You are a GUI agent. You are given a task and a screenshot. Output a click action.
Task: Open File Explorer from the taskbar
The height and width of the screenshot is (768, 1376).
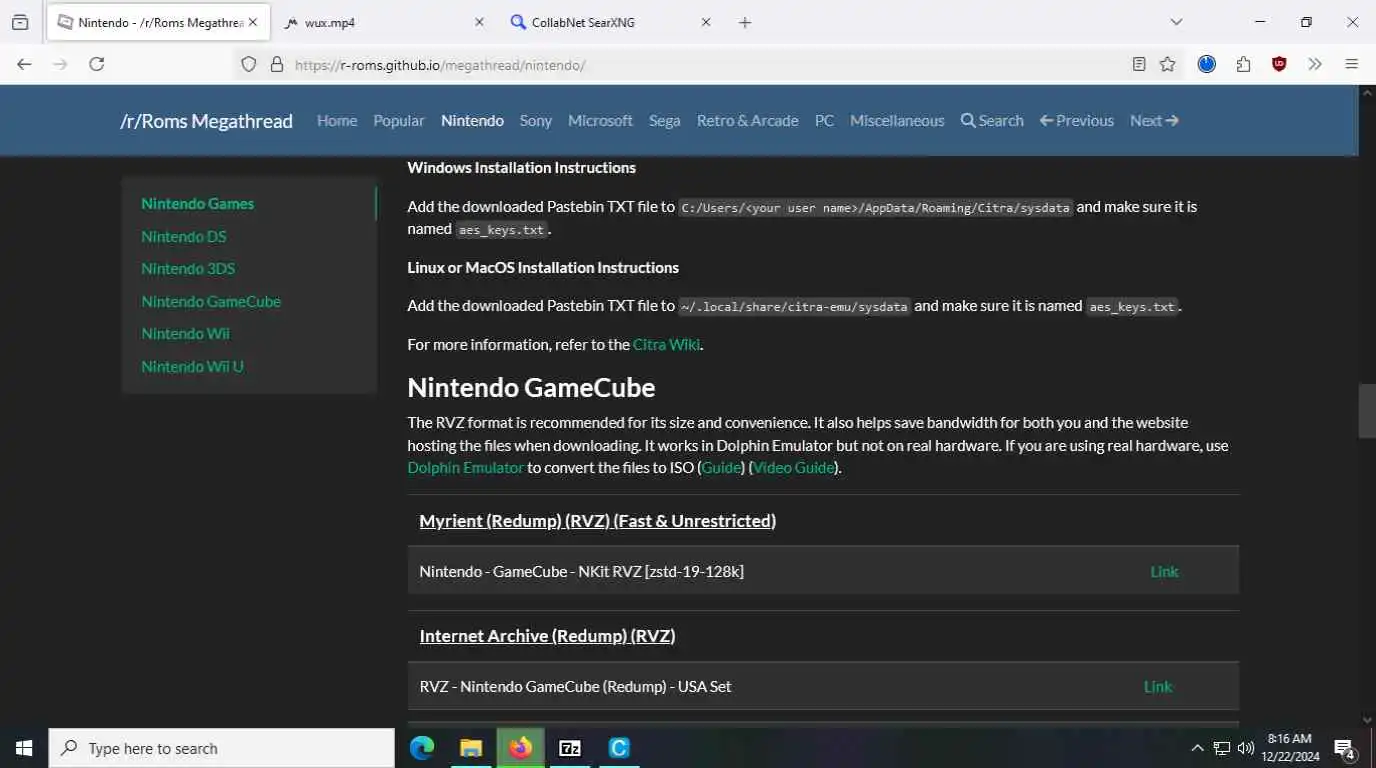(471, 748)
